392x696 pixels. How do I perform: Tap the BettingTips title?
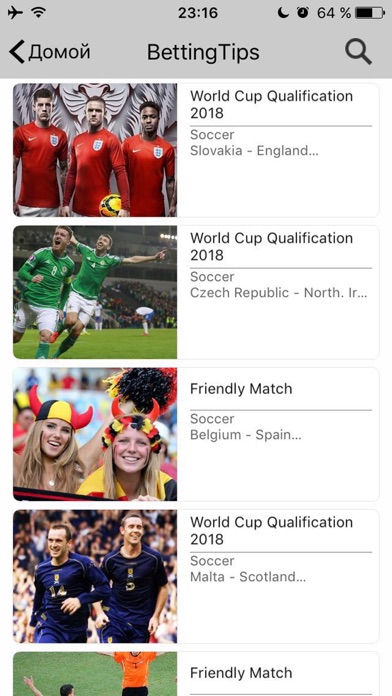point(203,52)
